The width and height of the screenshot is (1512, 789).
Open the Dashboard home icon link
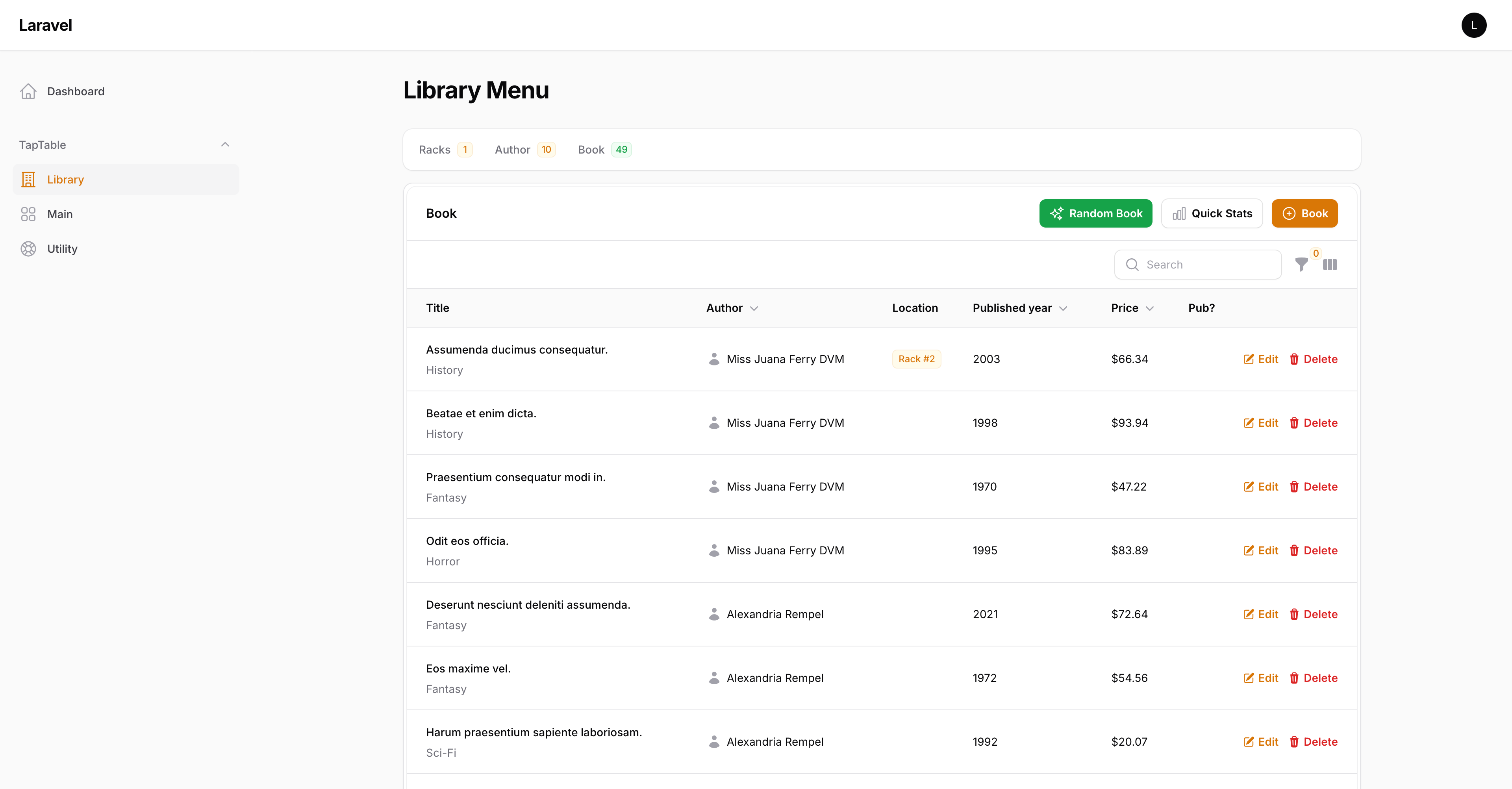pyautogui.click(x=28, y=92)
